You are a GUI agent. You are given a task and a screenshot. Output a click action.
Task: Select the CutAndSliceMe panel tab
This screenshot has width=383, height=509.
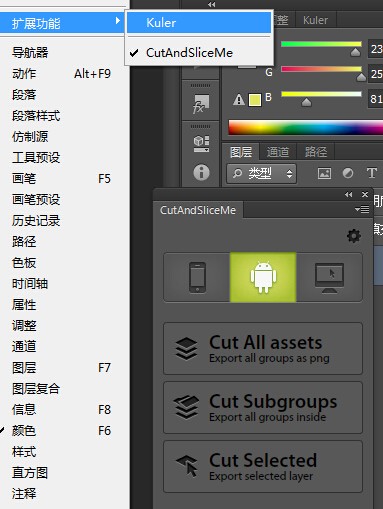click(x=198, y=210)
